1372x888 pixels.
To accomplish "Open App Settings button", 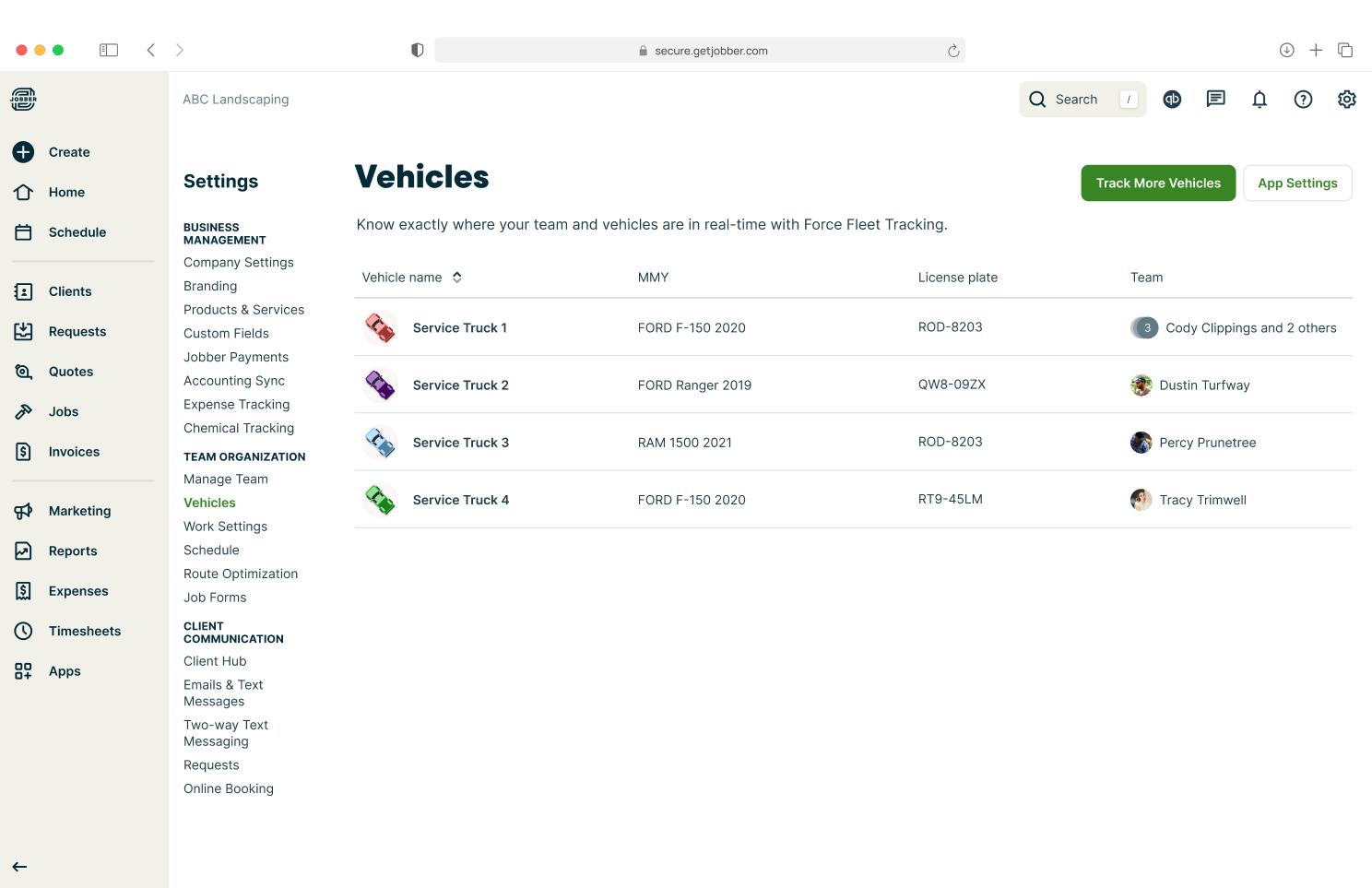I will coord(1296,184).
